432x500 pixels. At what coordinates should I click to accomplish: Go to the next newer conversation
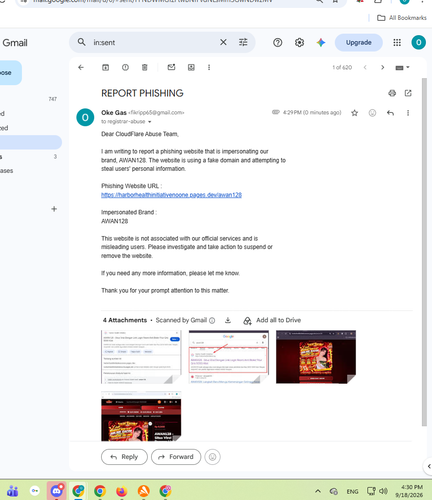[365, 68]
